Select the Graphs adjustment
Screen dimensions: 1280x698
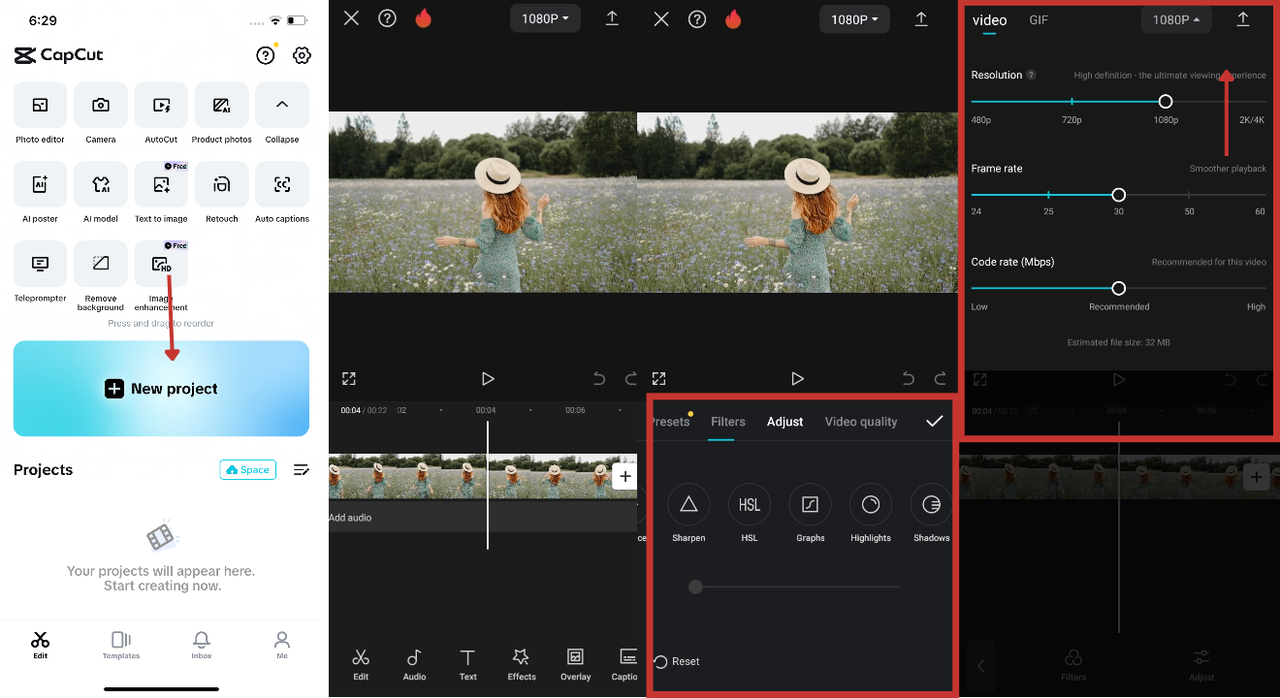coord(810,513)
